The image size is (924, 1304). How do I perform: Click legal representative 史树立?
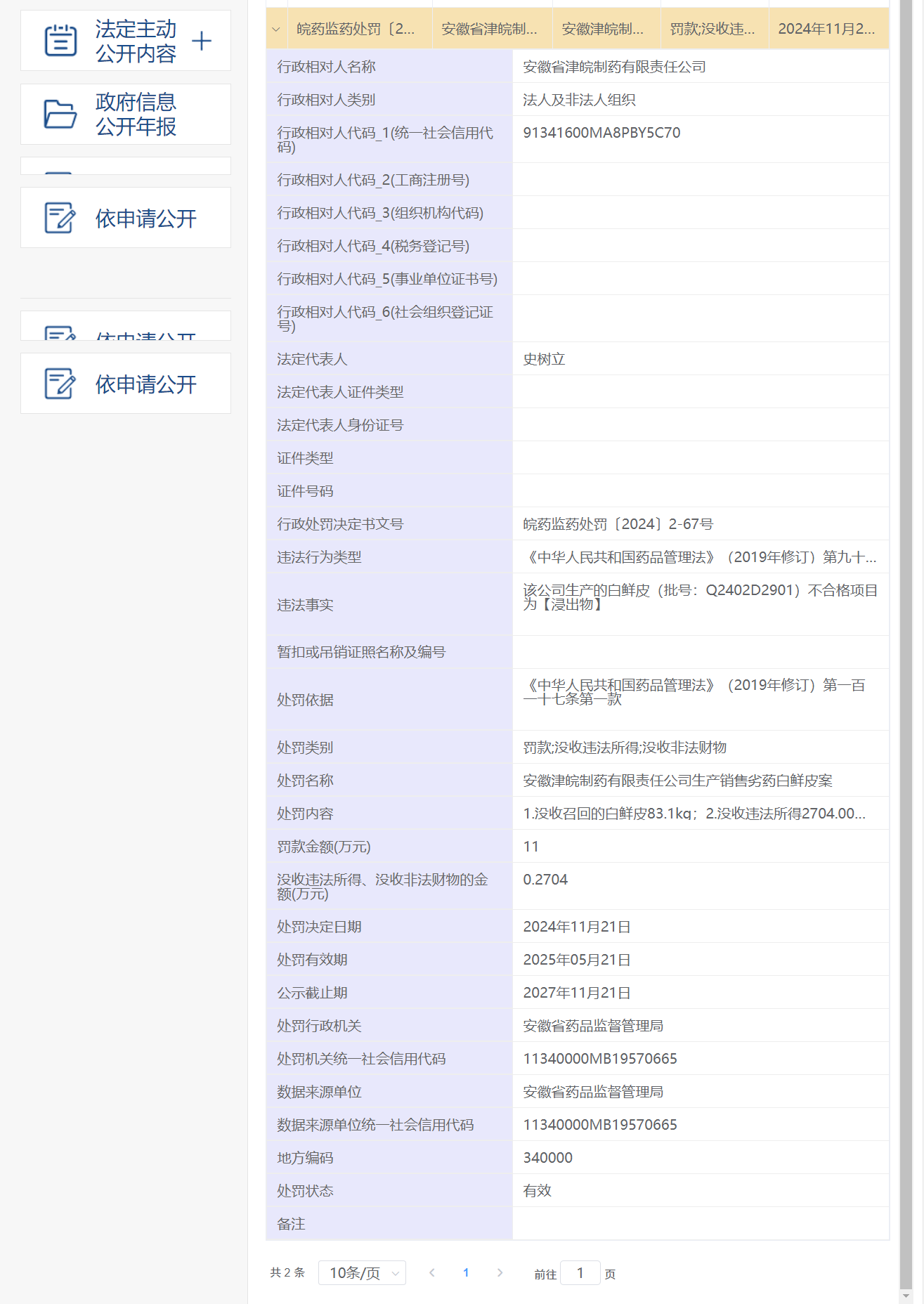pos(544,359)
